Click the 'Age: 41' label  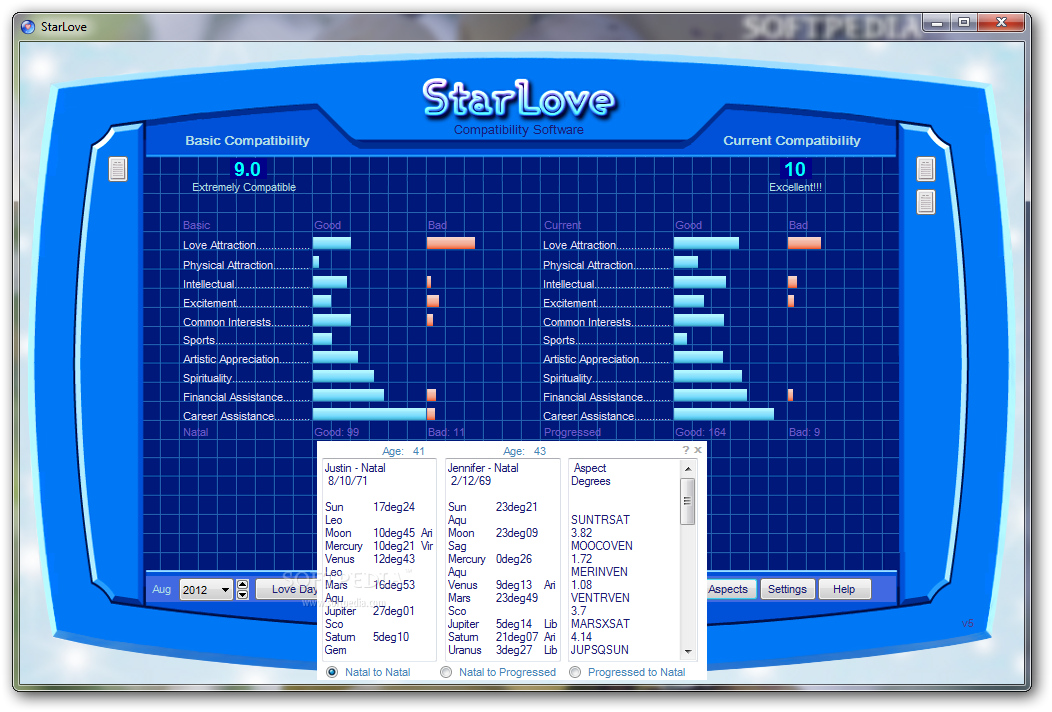point(403,451)
